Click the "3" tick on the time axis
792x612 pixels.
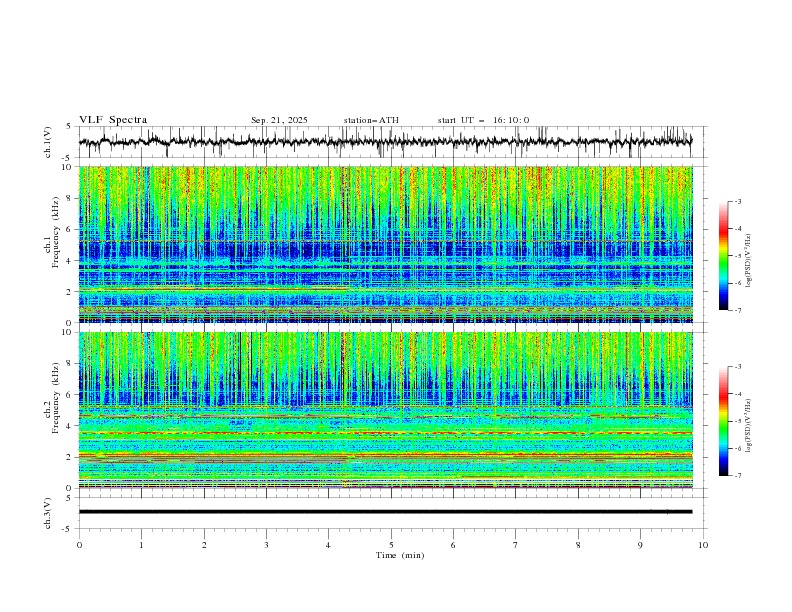[x=266, y=545]
